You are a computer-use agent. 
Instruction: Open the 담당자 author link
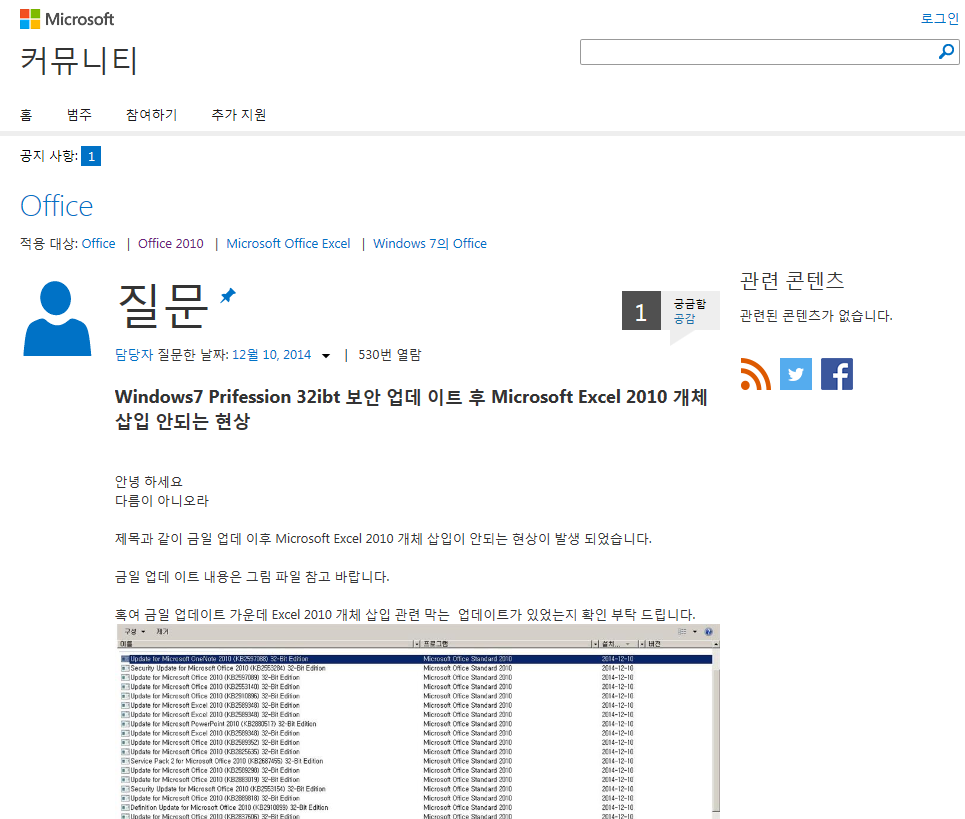(x=134, y=355)
